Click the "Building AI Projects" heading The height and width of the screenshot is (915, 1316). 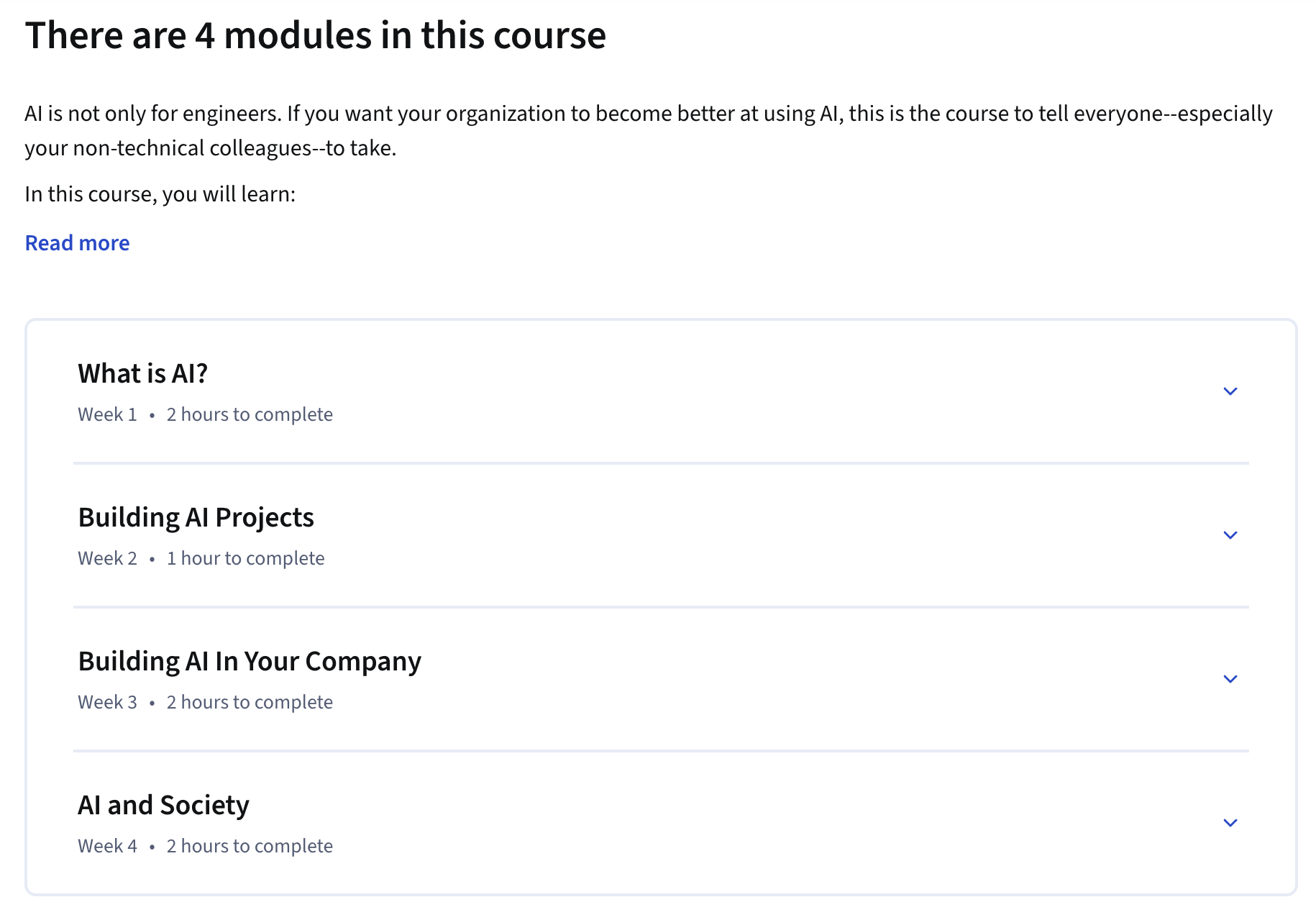pyautogui.click(x=196, y=516)
